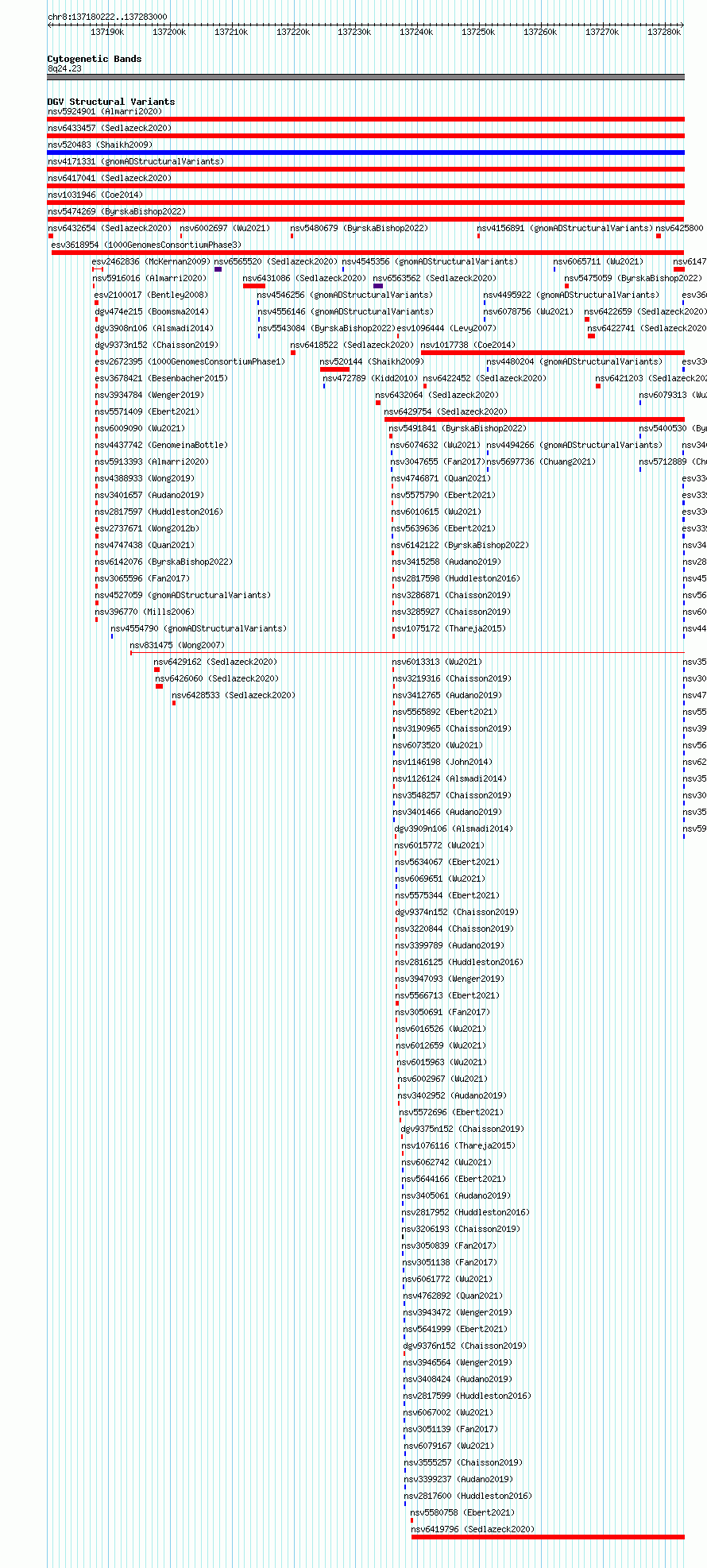Select nsv1075172 (Thareja2015) label
This screenshot has height=1568, width=707.
(449, 628)
